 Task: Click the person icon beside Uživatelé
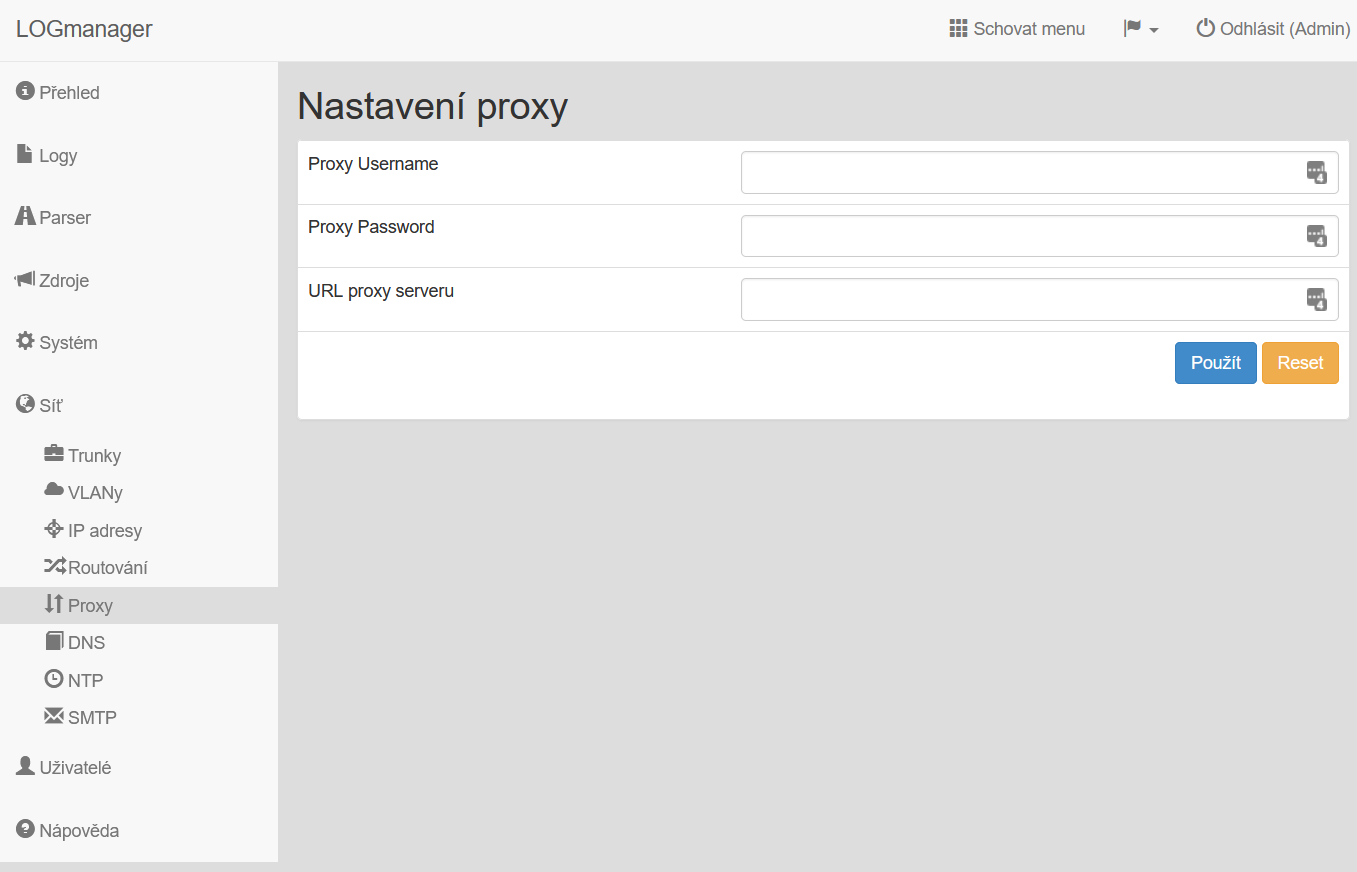[26, 766]
